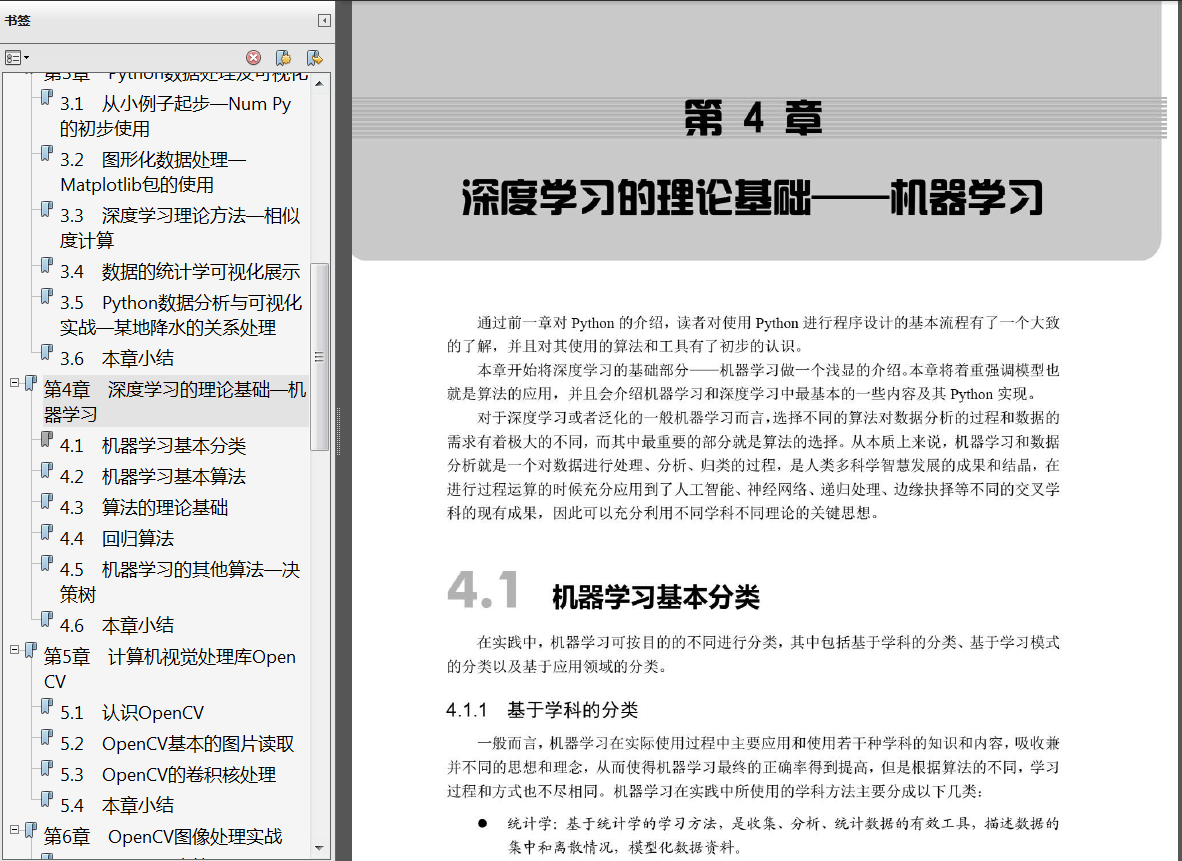This screenshot has height=861, width=1182.
Task: Click bookmark icon beside 3.3 深度学习理论方法
Action: (47, 209)
